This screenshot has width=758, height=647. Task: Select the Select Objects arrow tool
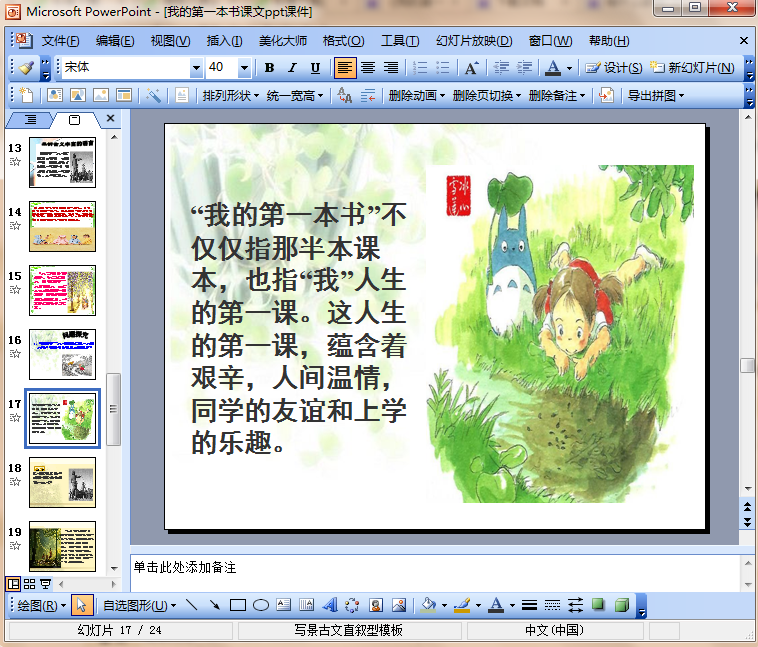click(82, 605)
